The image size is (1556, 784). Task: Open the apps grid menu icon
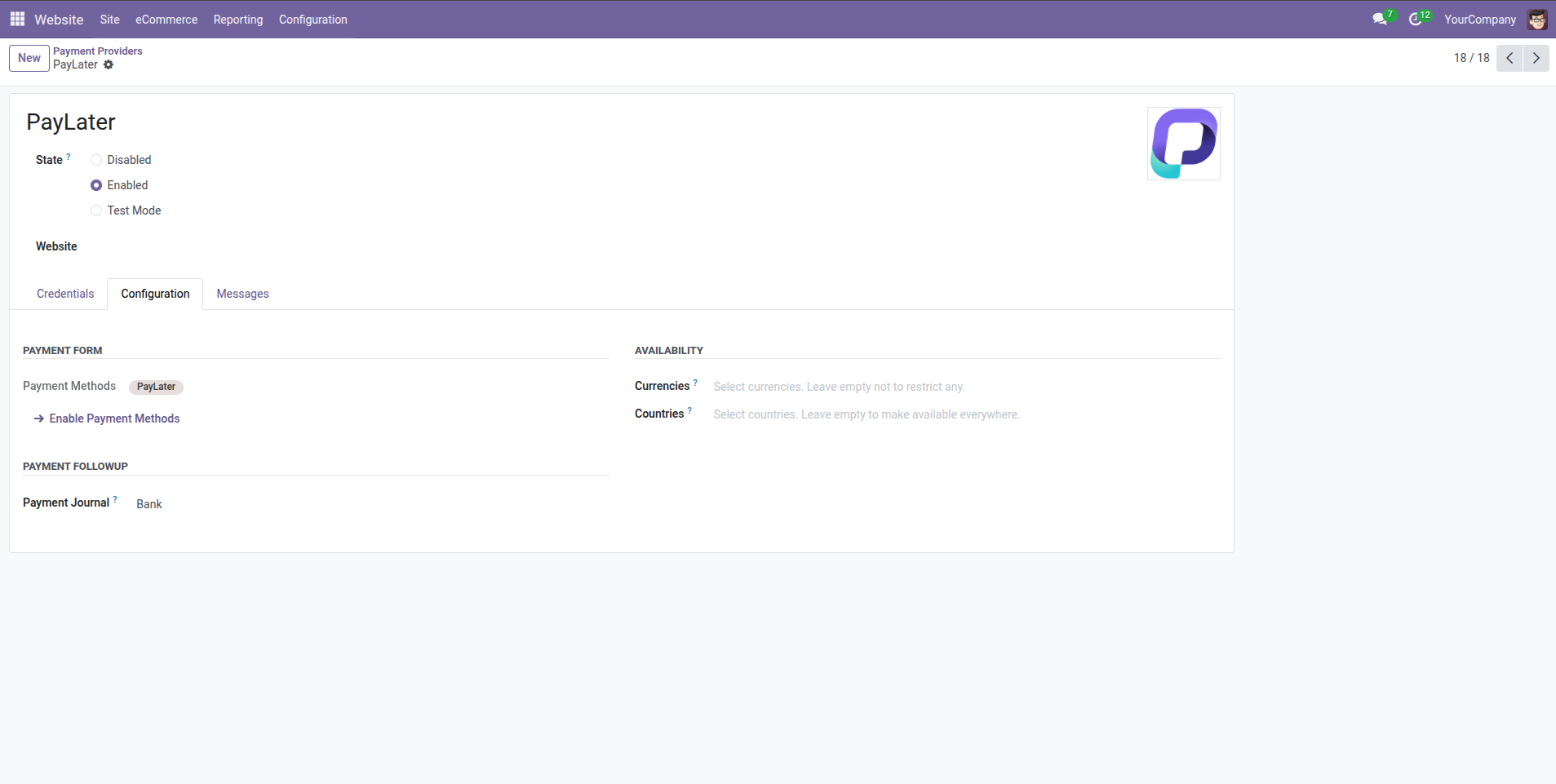[17, 19]
